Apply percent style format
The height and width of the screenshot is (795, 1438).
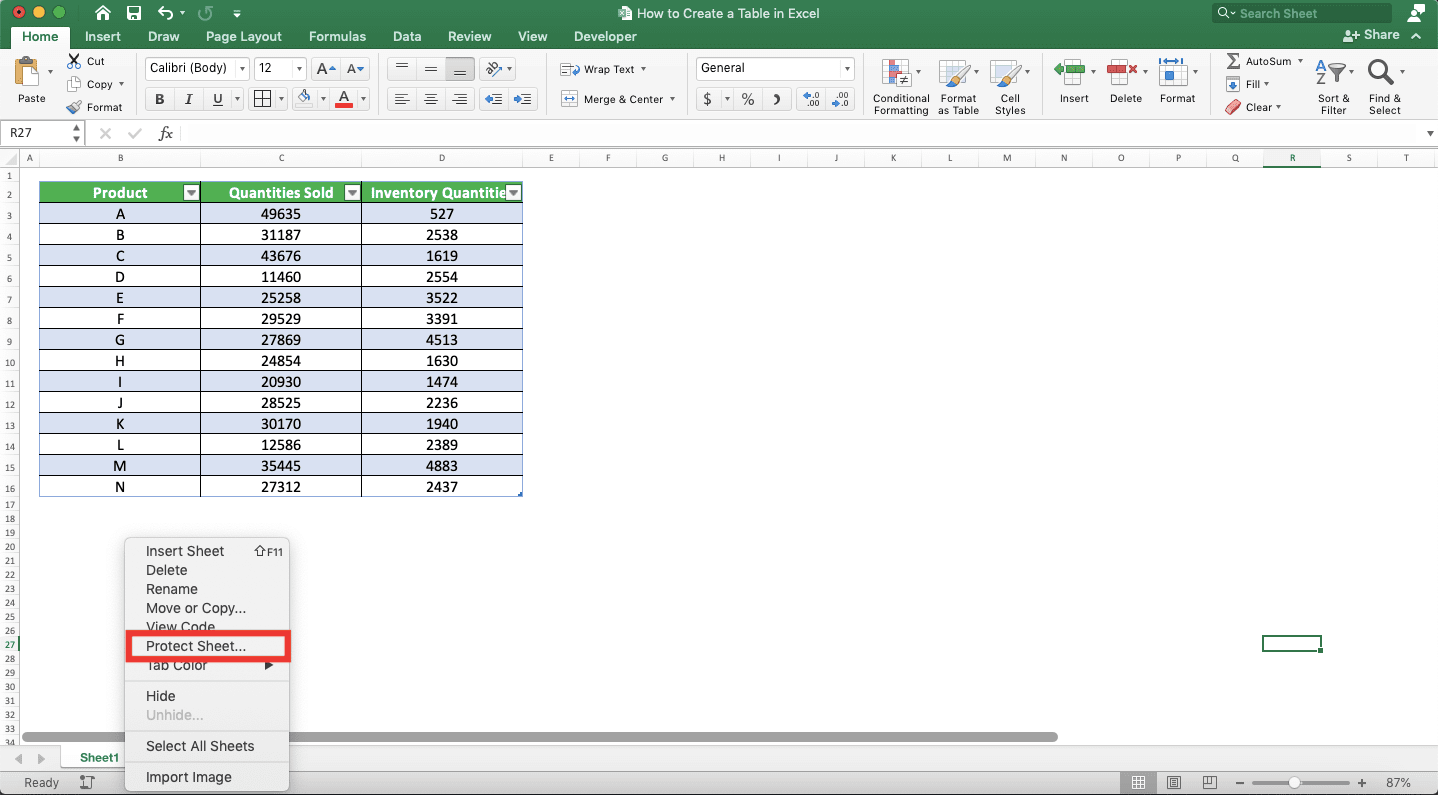point(747,99)
